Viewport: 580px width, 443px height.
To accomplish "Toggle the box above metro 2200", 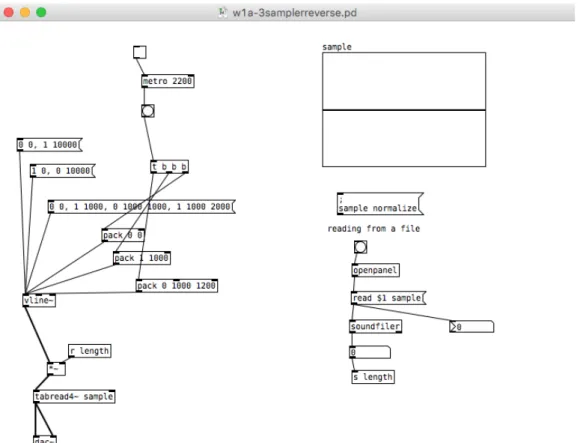I will 139,52.
